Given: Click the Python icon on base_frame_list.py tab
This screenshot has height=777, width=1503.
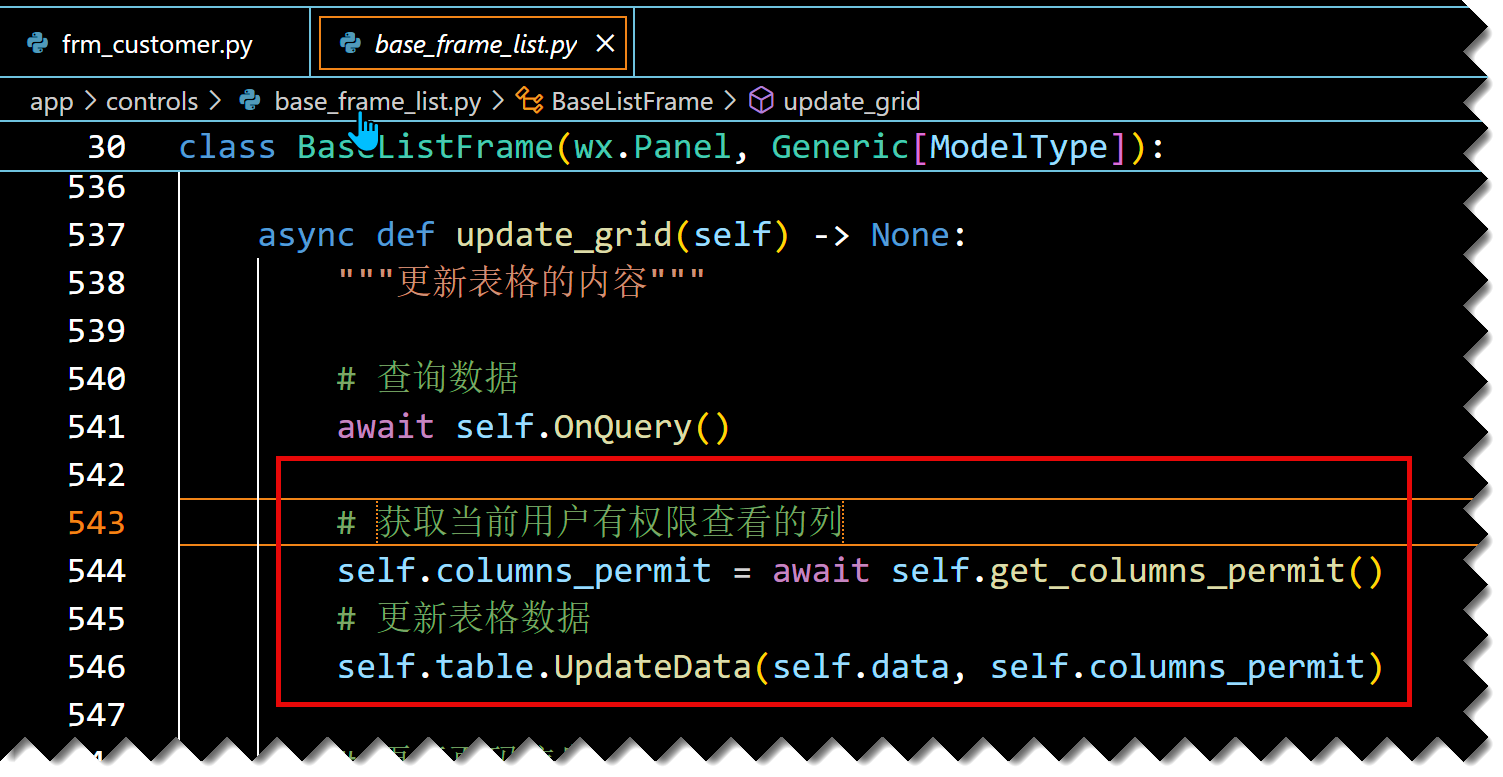Looking at the screenshot, I should pyautogui.click(x=350, y=44).
